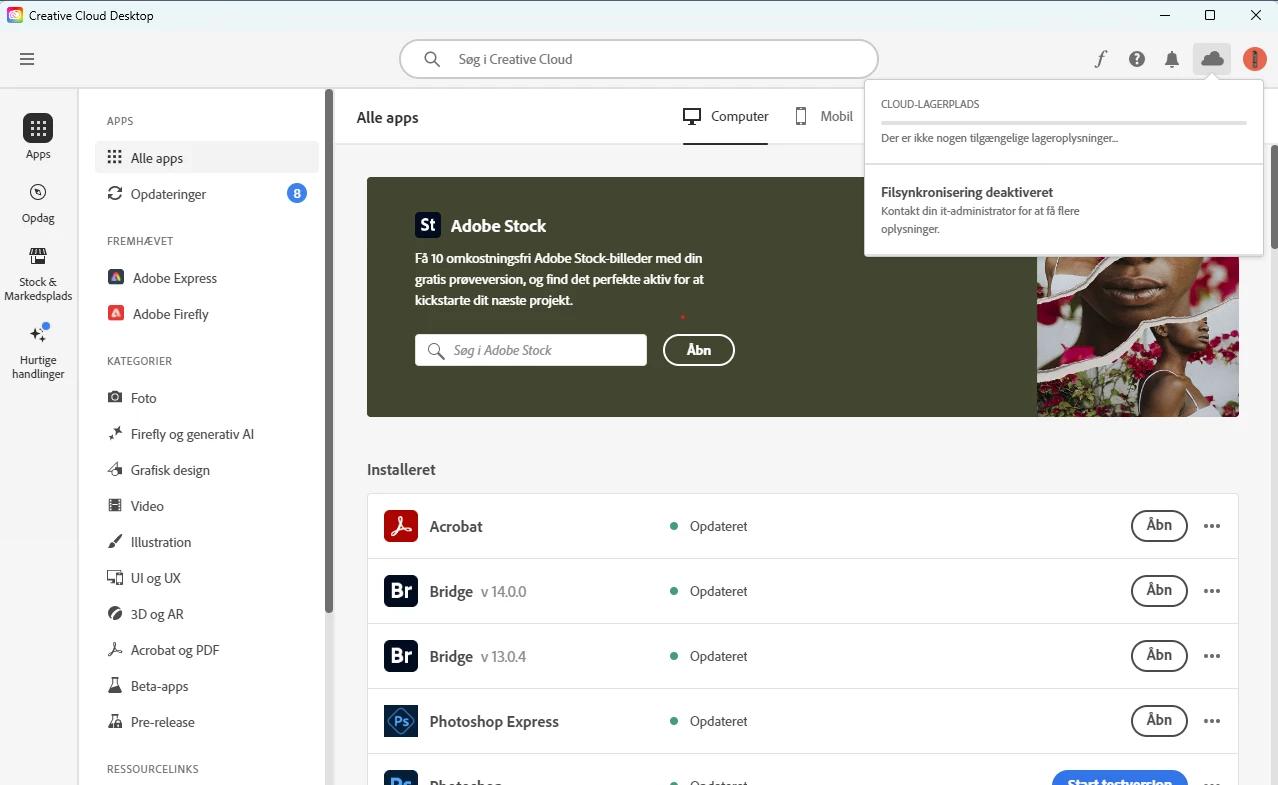Click the Adobe Stock banner photo
The height and width of the screenshot is (785, 1278).
tap(1138, 336)
